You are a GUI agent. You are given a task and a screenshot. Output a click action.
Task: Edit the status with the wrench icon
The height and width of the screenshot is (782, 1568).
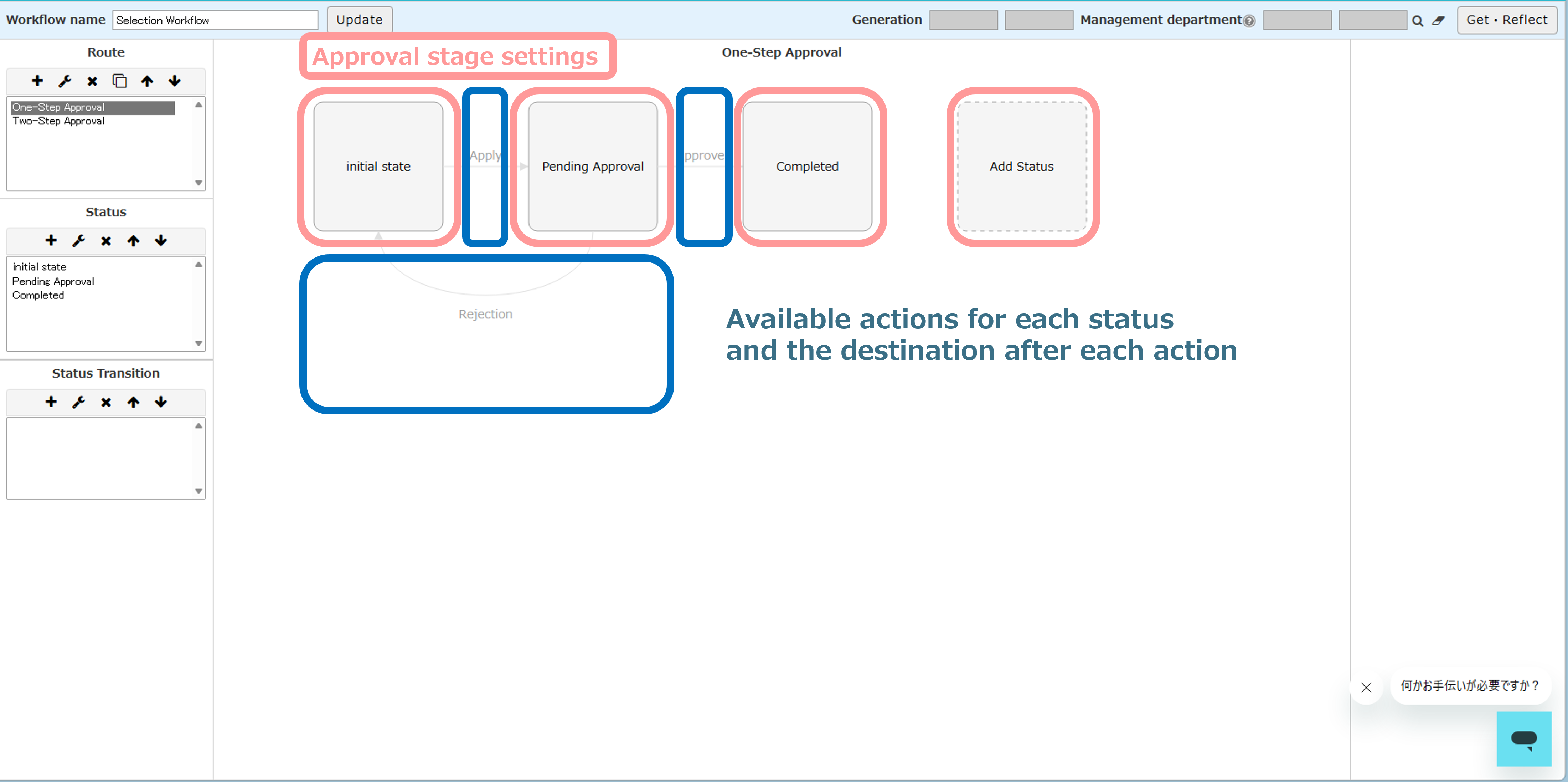(x=78, y=241)
